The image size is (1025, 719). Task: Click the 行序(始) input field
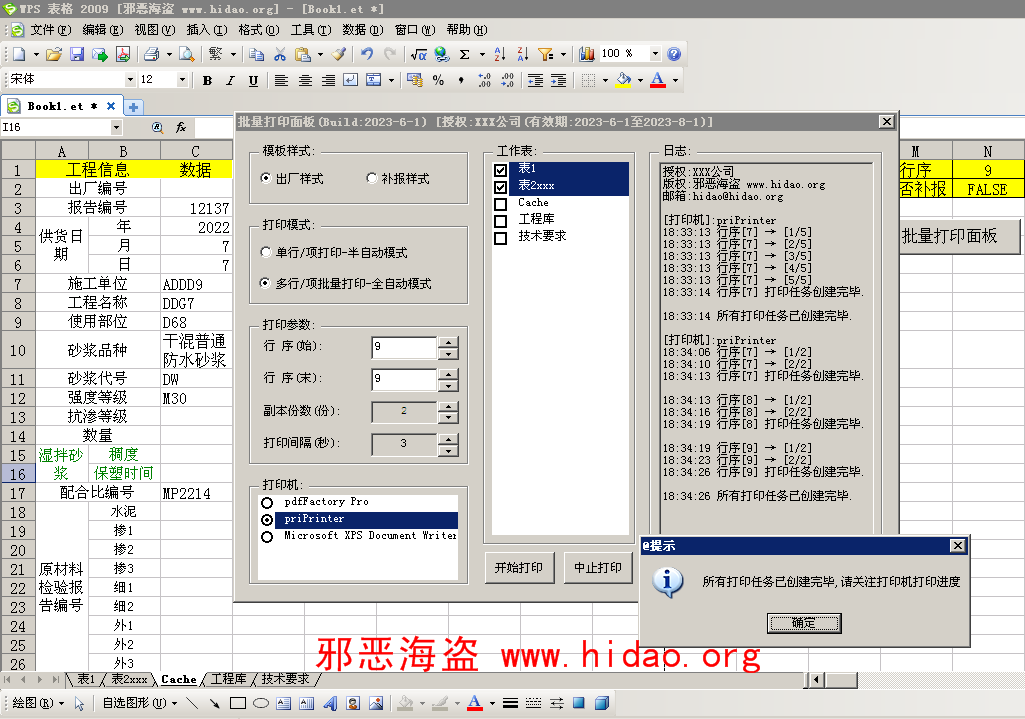pos(404,347)
